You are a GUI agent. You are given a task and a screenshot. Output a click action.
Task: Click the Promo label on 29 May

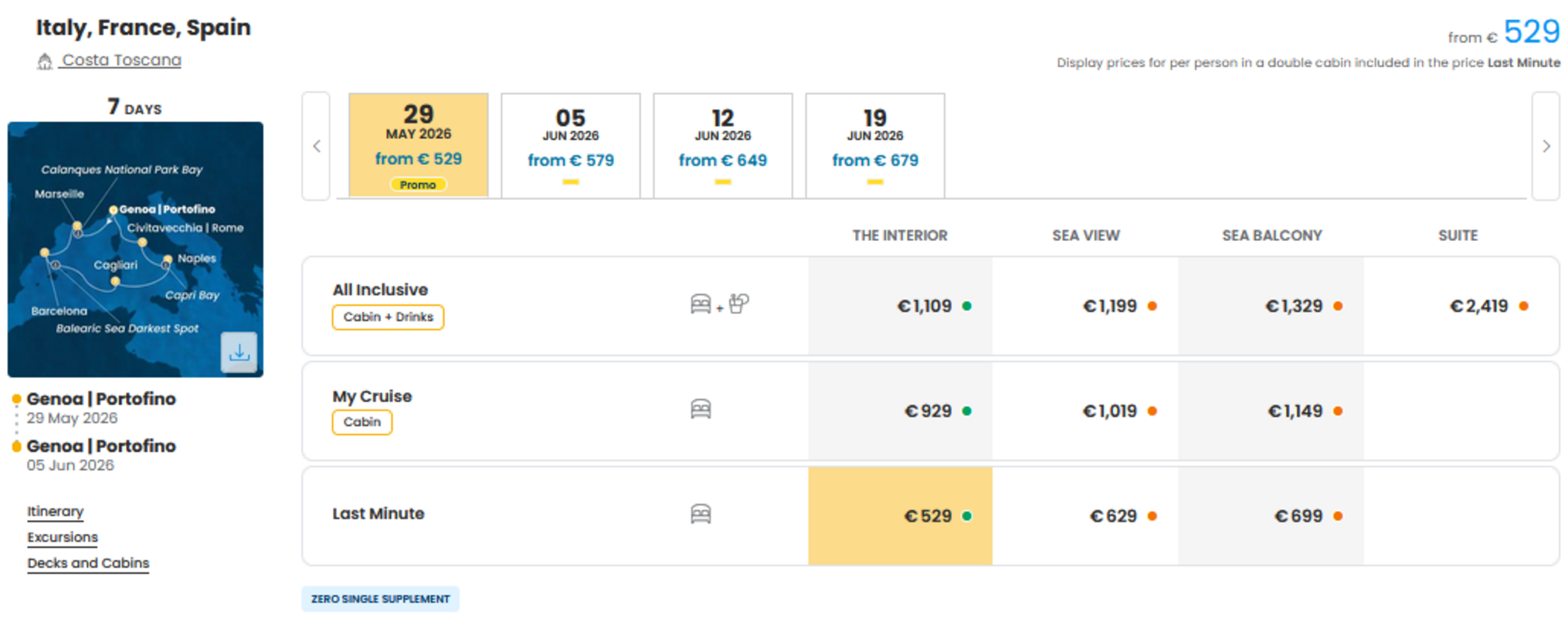pyautogui.click(x=418, y=185)
